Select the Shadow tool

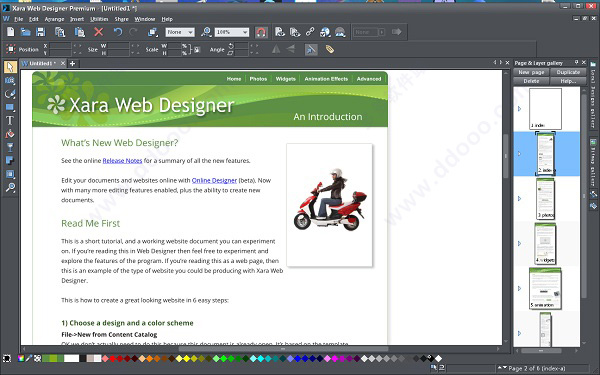(10, 161)
